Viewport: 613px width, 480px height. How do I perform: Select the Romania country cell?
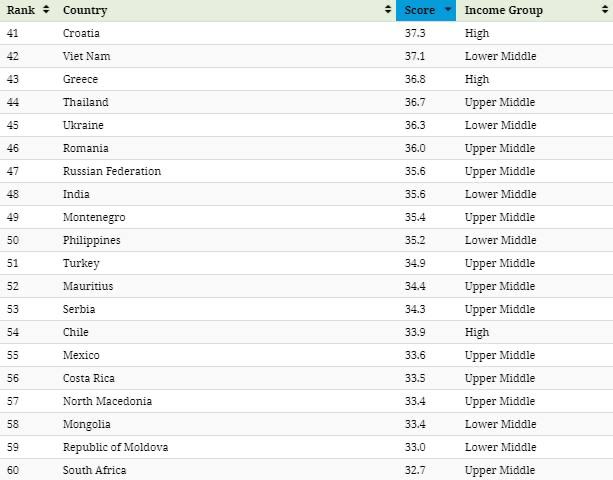[x=86, y=149]
